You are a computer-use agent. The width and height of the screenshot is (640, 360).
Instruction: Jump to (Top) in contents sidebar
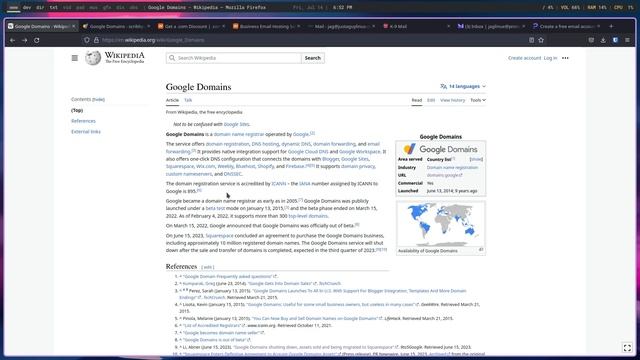[x=77, y=110]
